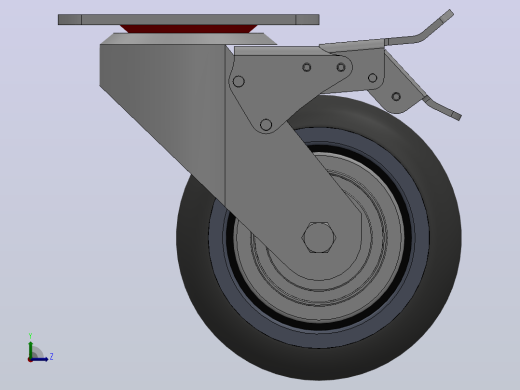Select the hex axle bolt head
The width and height of the screenshot is (520, 390).
tap(319, 237)
